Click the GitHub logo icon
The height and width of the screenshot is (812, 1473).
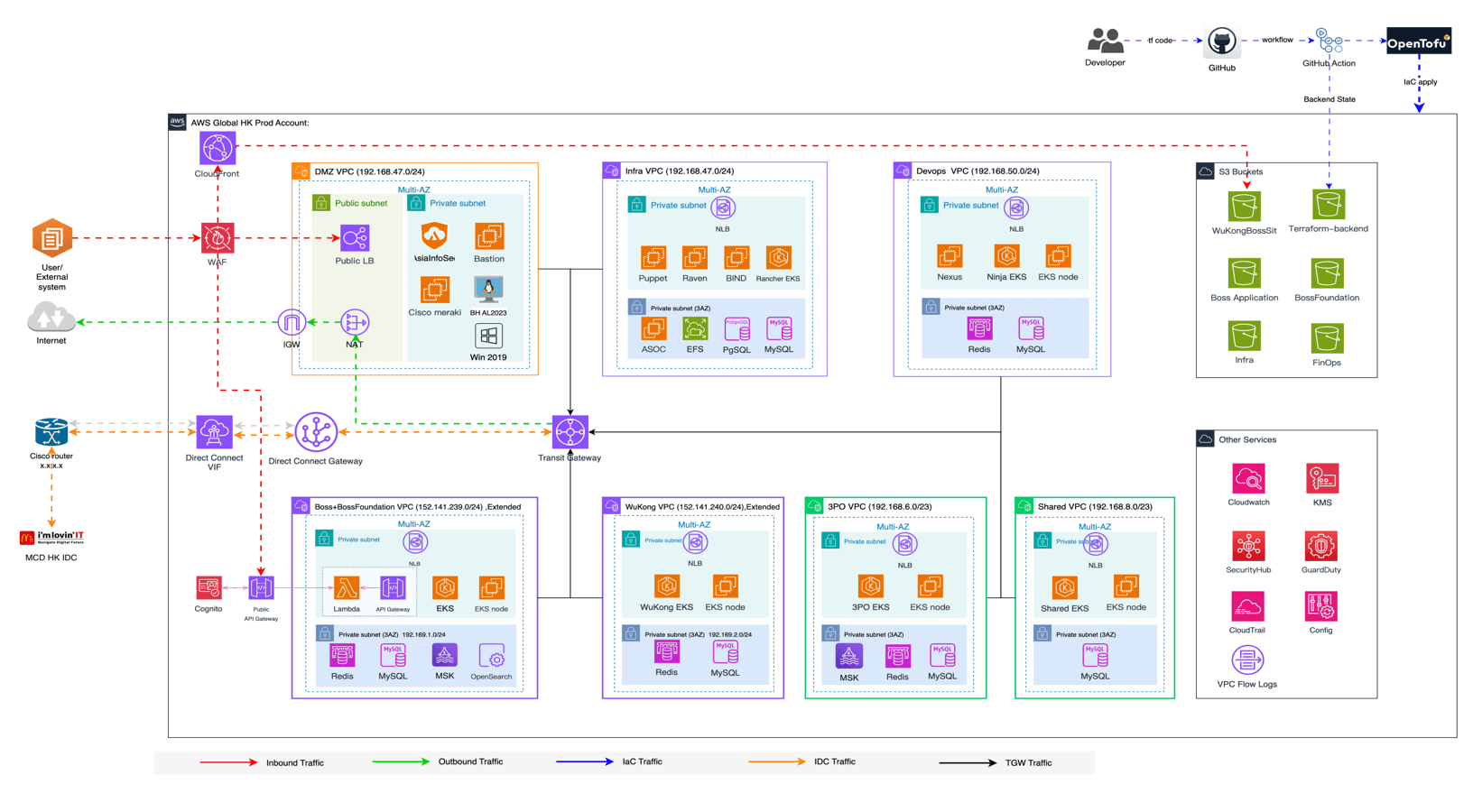pos(1222,42)
